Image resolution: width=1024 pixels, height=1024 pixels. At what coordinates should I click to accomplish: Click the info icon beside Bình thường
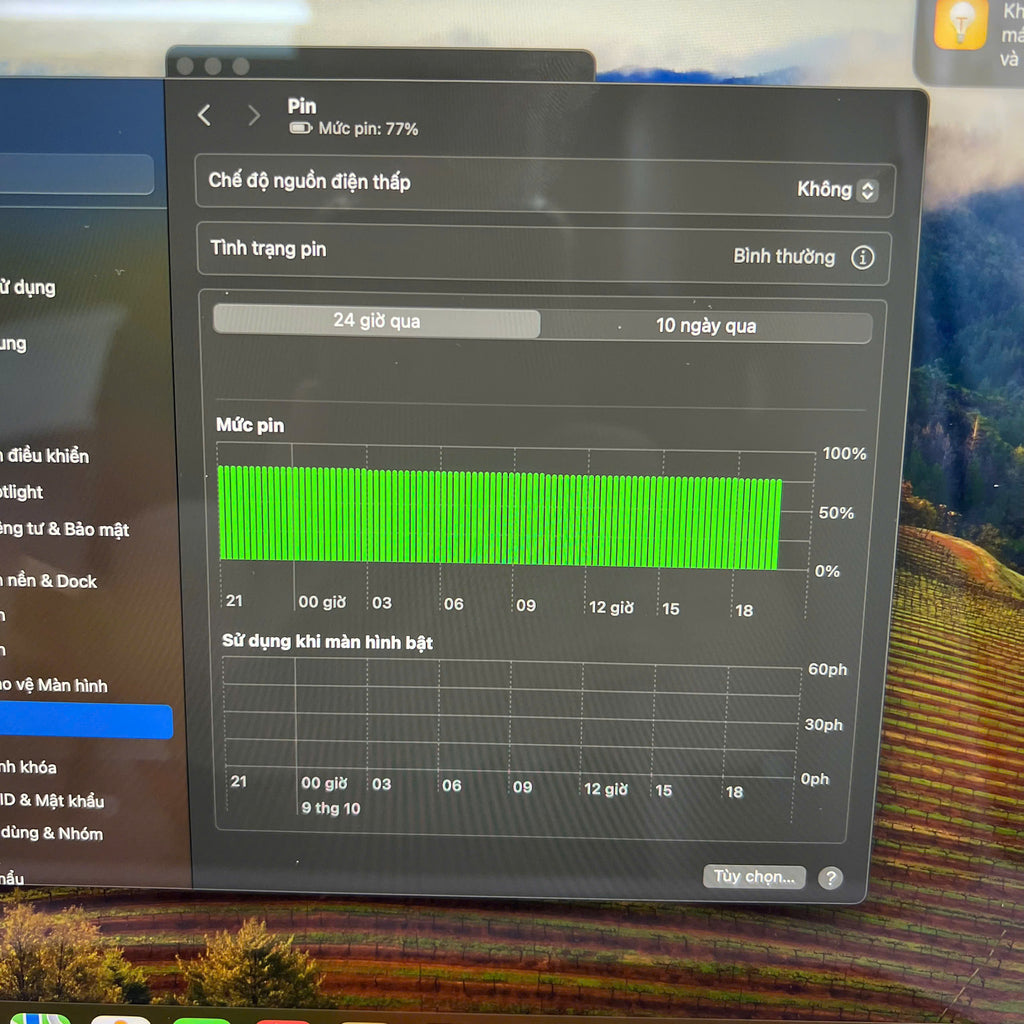(x=862, y=257)
